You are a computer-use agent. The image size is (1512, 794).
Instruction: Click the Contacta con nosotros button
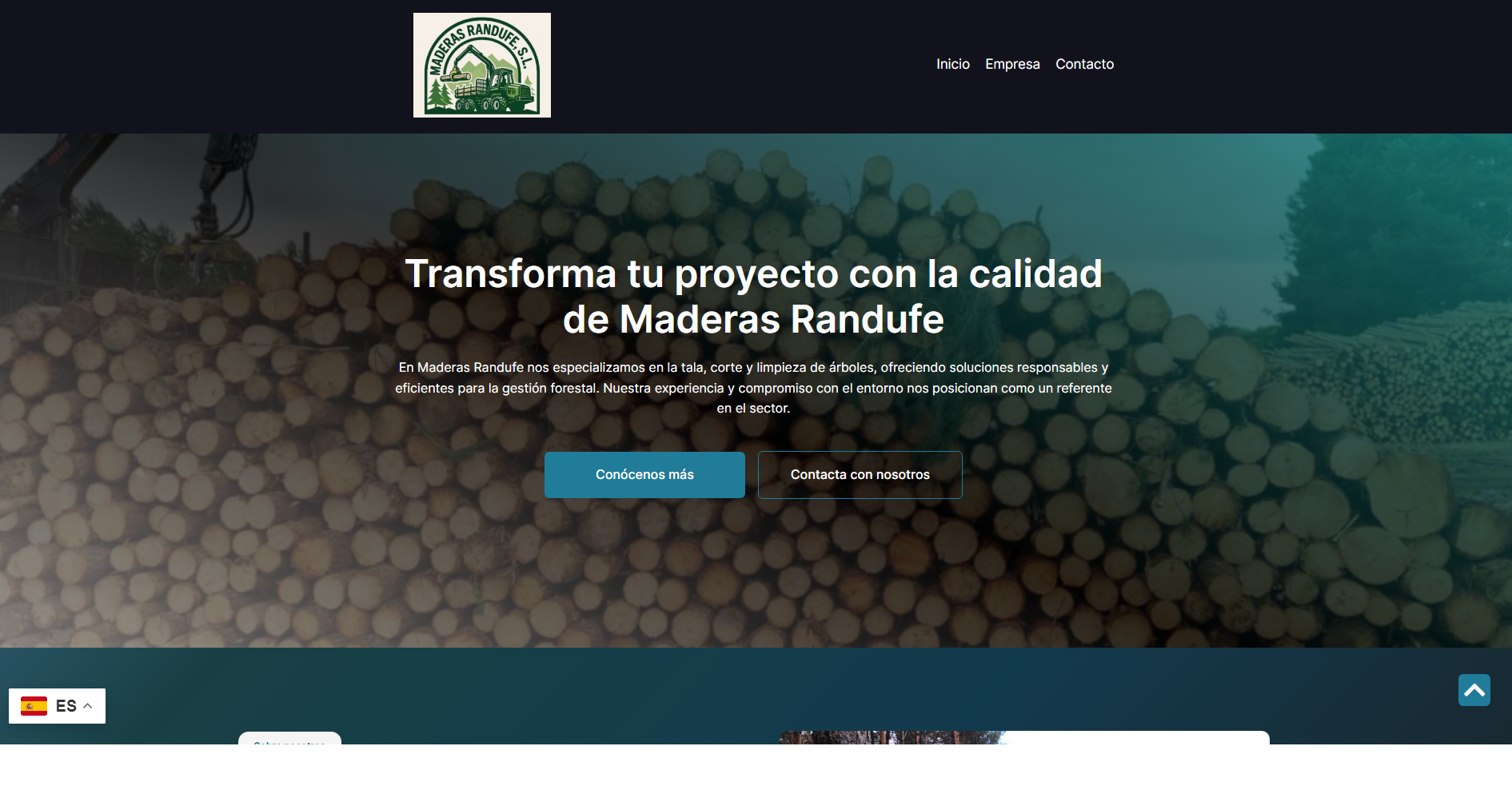(x=860, y=475)
